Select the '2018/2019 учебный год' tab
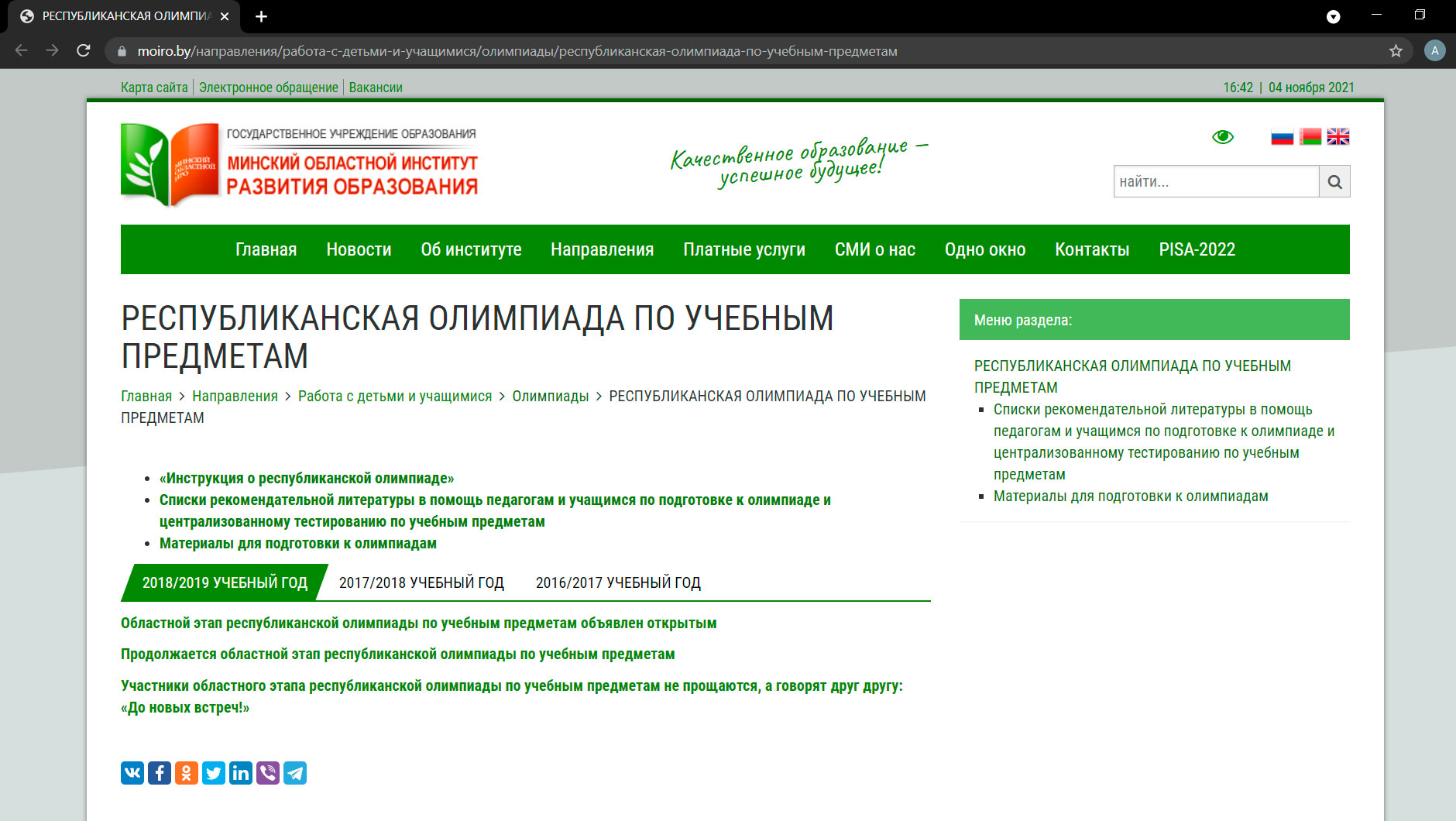This screenshot has height=821, width=1456. [225, 582]
